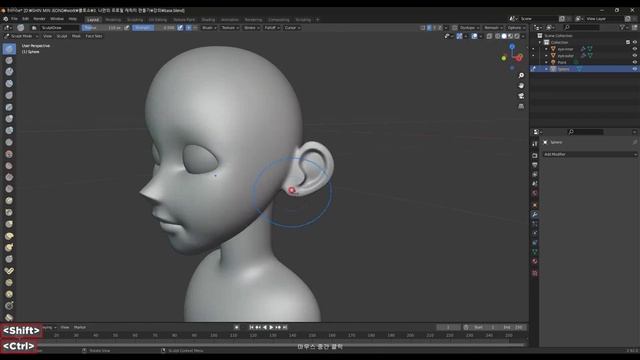The height and width of the screenshot is (360, 640).
Task: Switch to the UV Editing workspace tab
Action: point(158,20)
